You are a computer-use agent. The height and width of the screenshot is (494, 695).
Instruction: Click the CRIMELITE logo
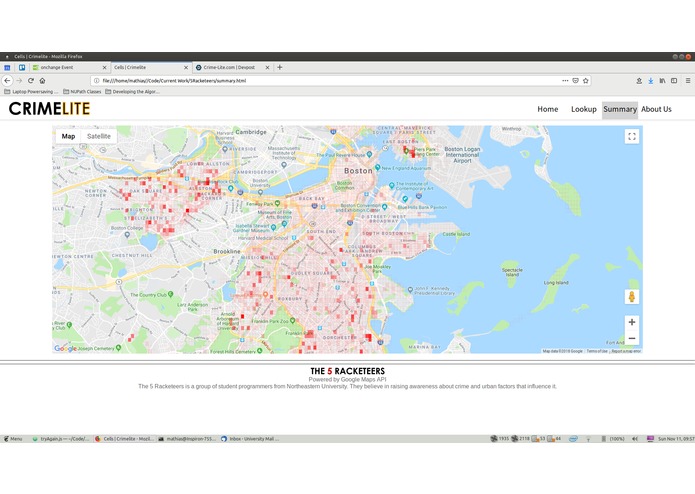point(49,109)
